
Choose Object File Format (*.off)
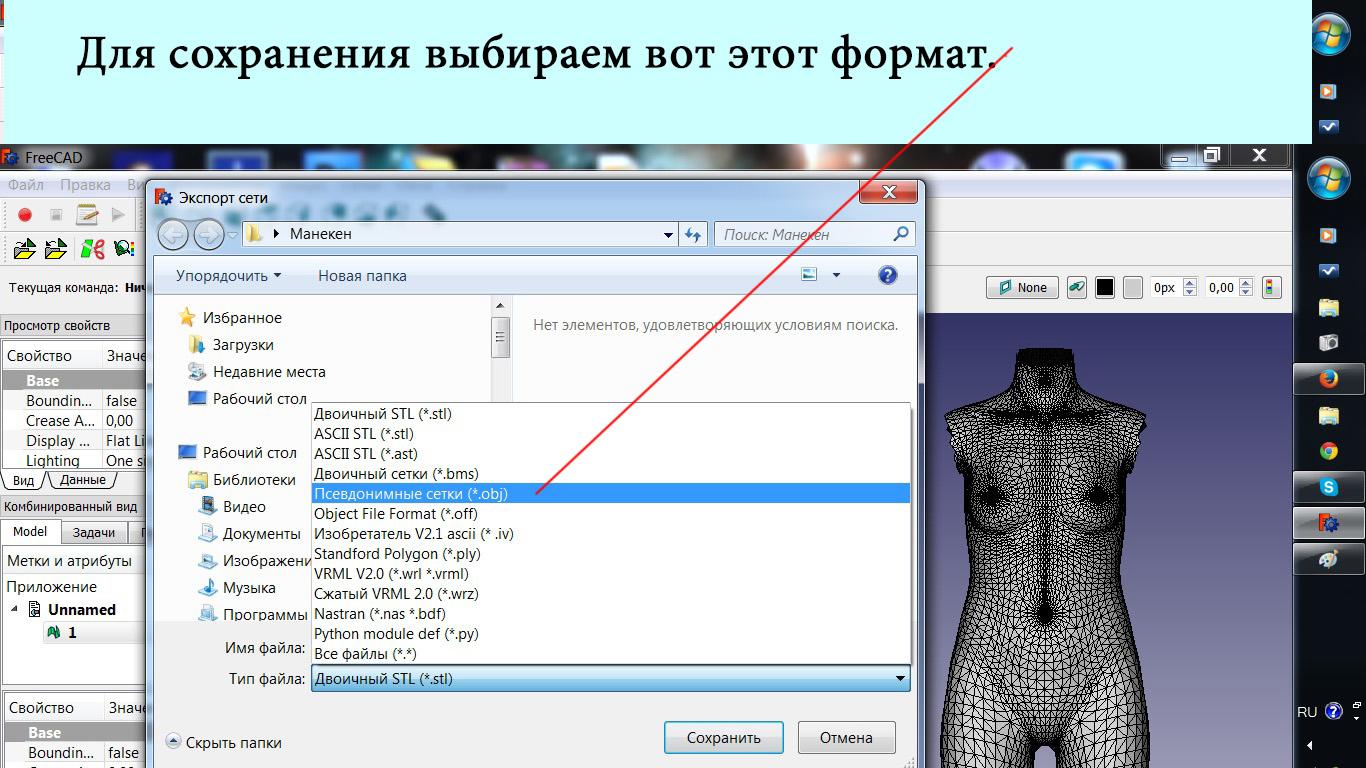click(610, 513)
